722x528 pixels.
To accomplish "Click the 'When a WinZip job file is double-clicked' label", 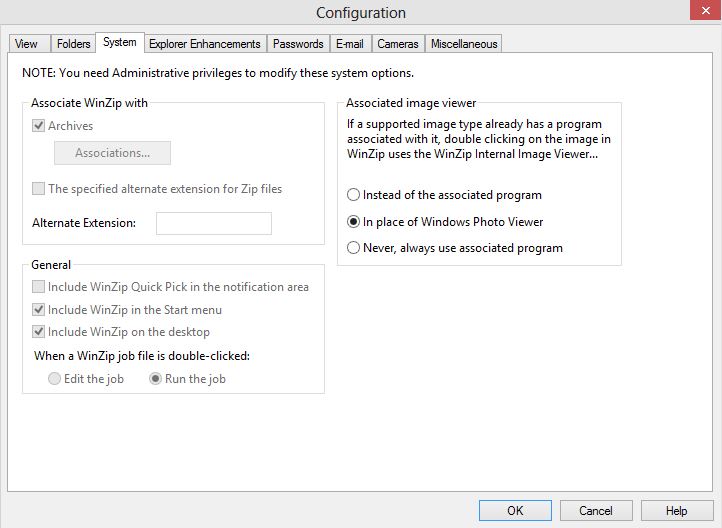I will pos(142,356).
